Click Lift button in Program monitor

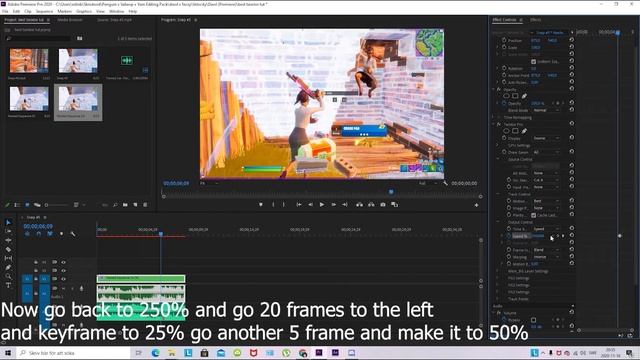(359, 204)
